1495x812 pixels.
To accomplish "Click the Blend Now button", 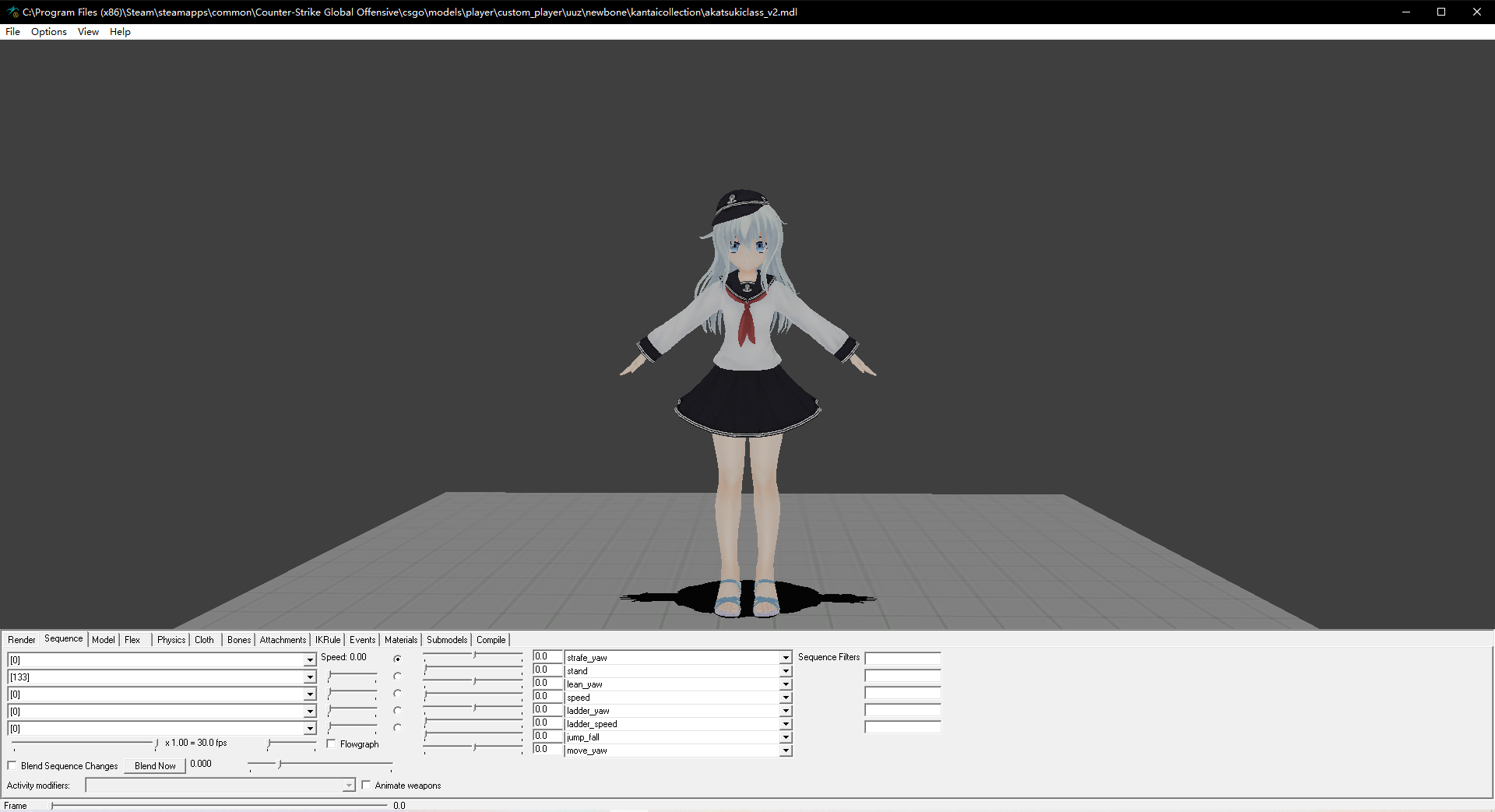I will 155,766.
